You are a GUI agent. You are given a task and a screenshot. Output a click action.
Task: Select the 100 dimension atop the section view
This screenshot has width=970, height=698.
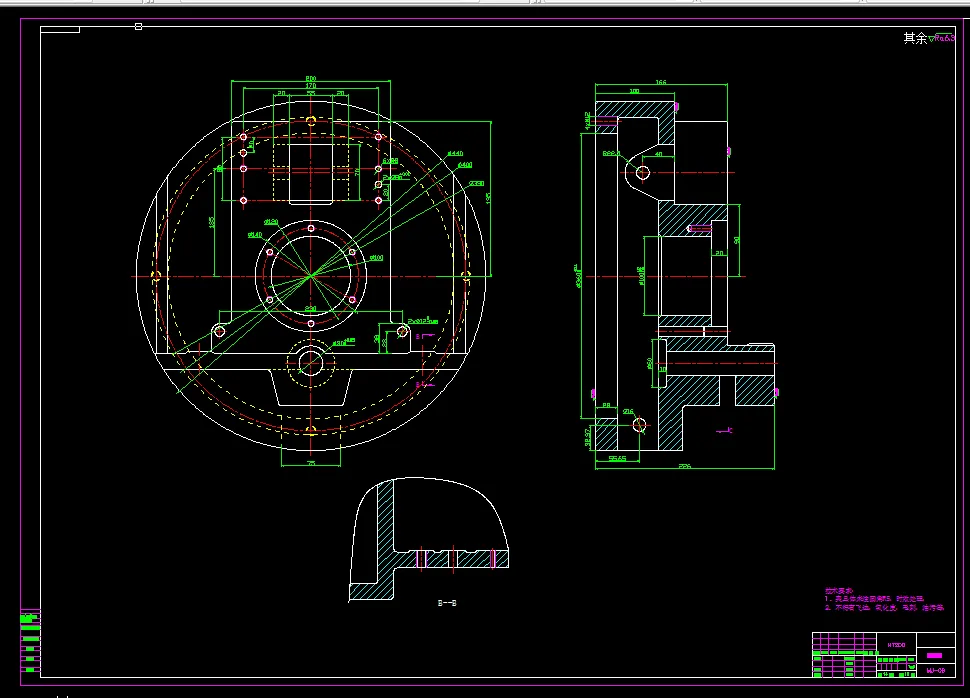click(634, 91)
